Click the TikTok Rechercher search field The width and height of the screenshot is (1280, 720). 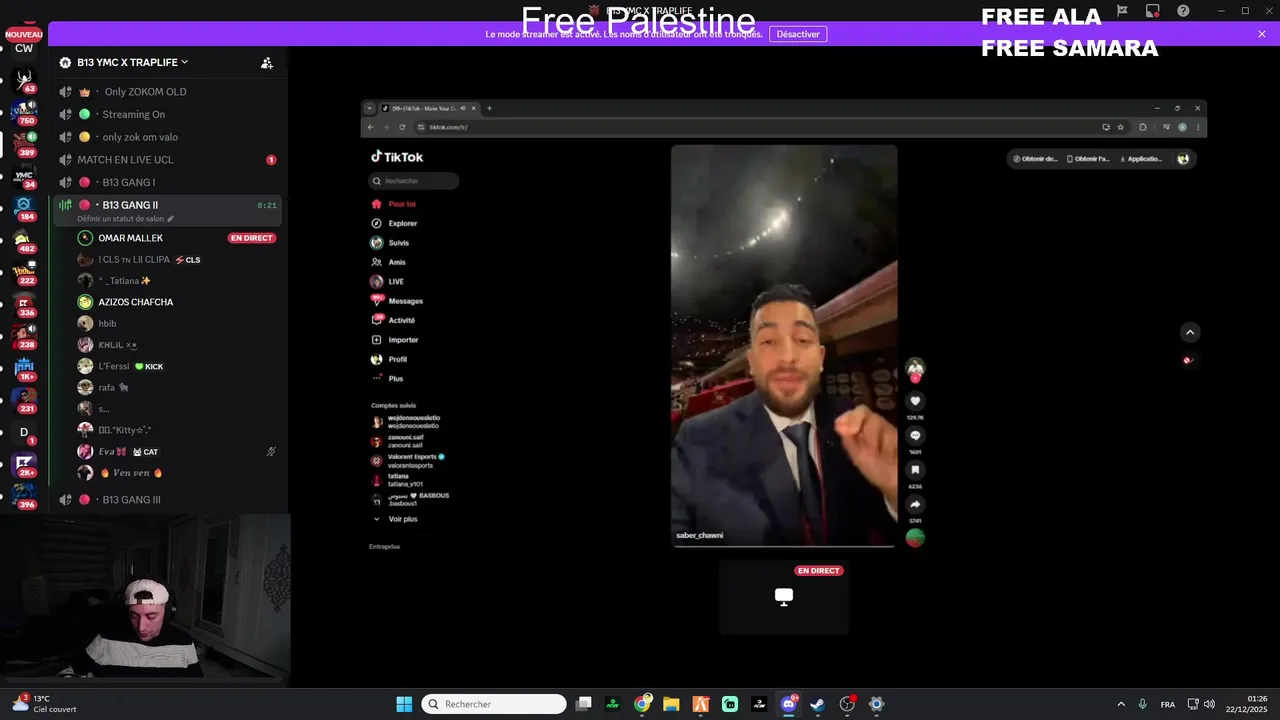(414, 181)
